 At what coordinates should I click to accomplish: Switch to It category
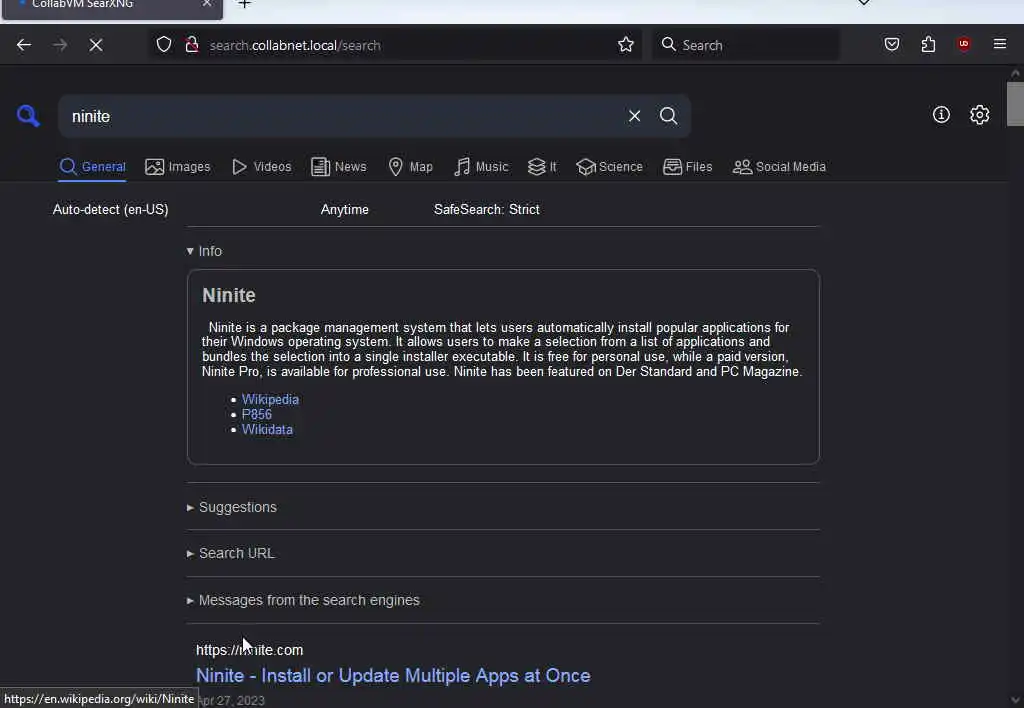(x=542, y=167)
